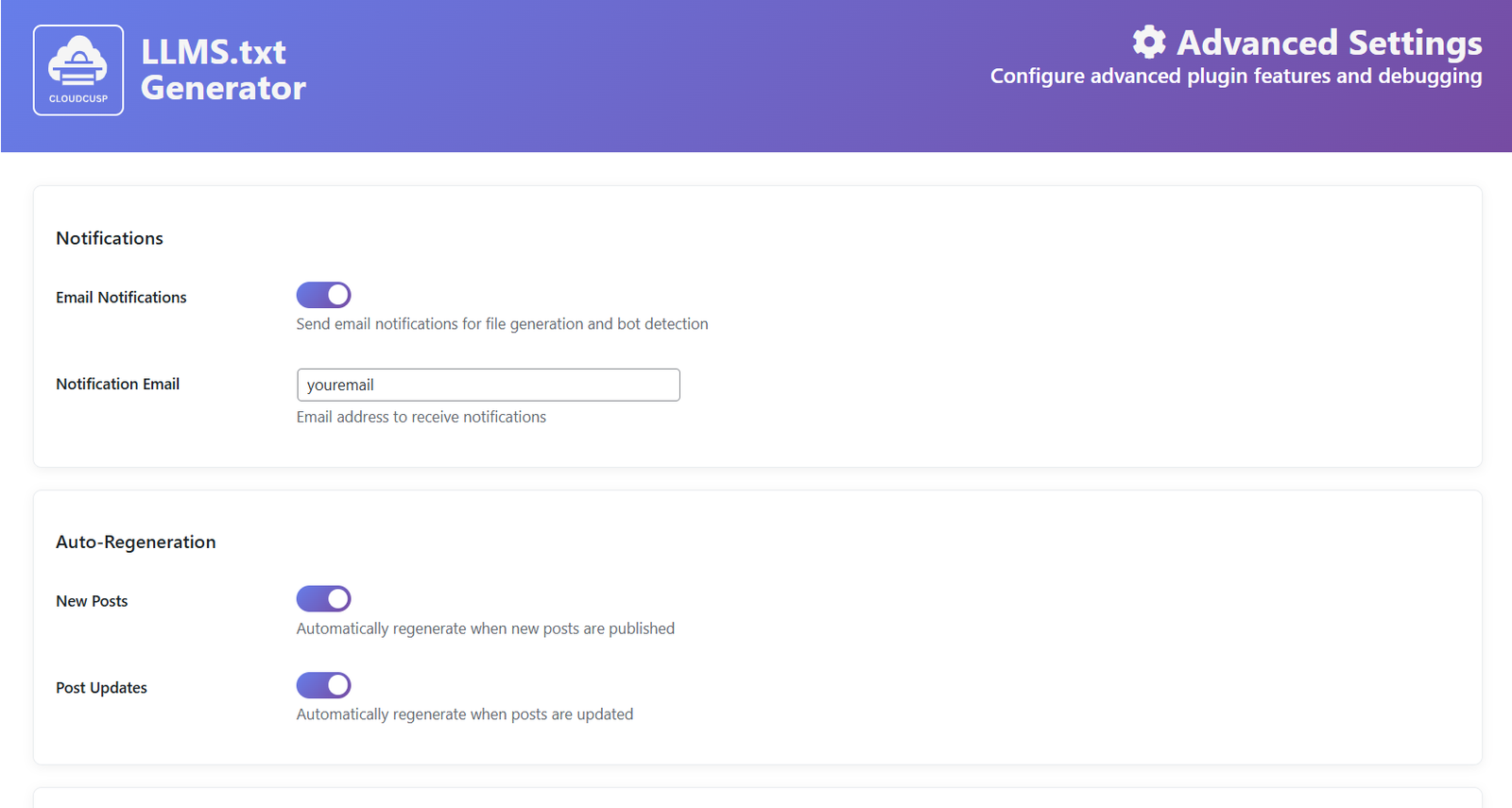This screenshot has height=808, width=1512.
Task: Click the CloudCusp logo icon
Action: [77, 62]
